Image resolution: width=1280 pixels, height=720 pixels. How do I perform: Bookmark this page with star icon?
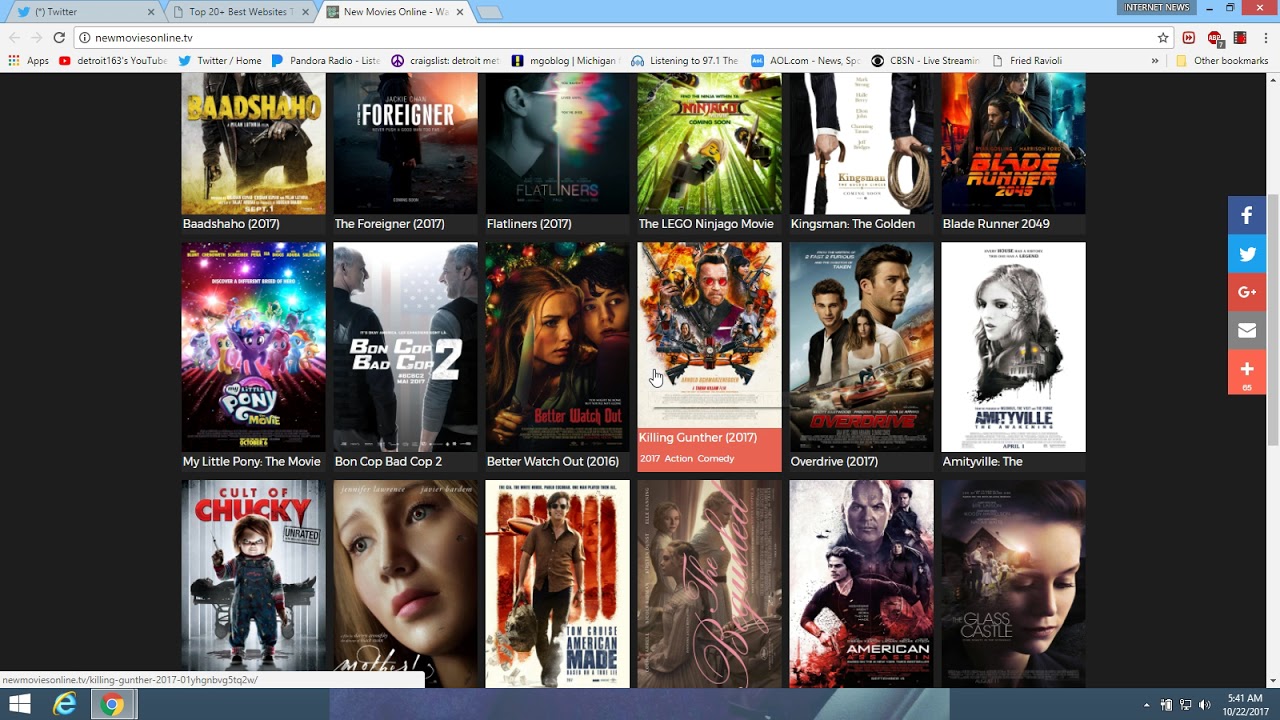(x=1163, y=38)
